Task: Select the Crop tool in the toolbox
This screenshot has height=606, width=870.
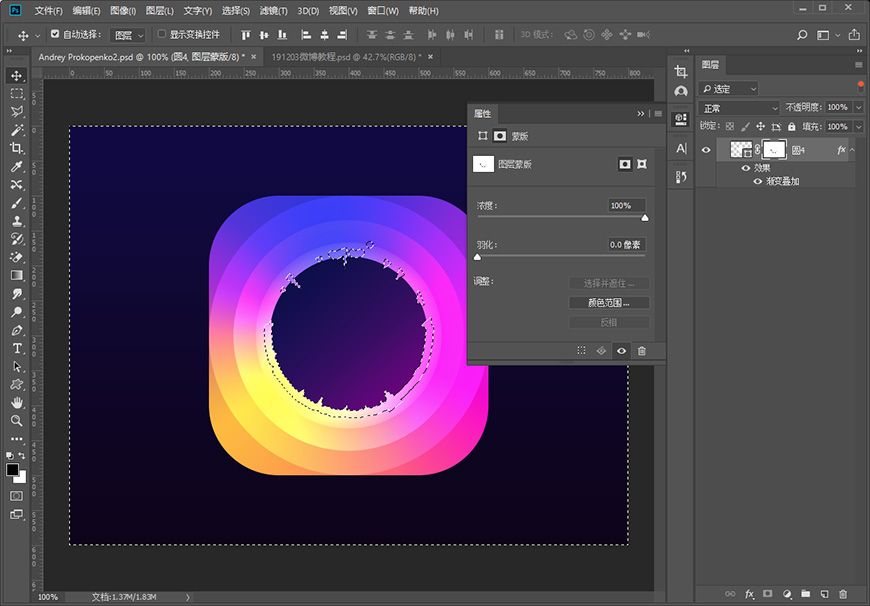Action: [17, 148]
